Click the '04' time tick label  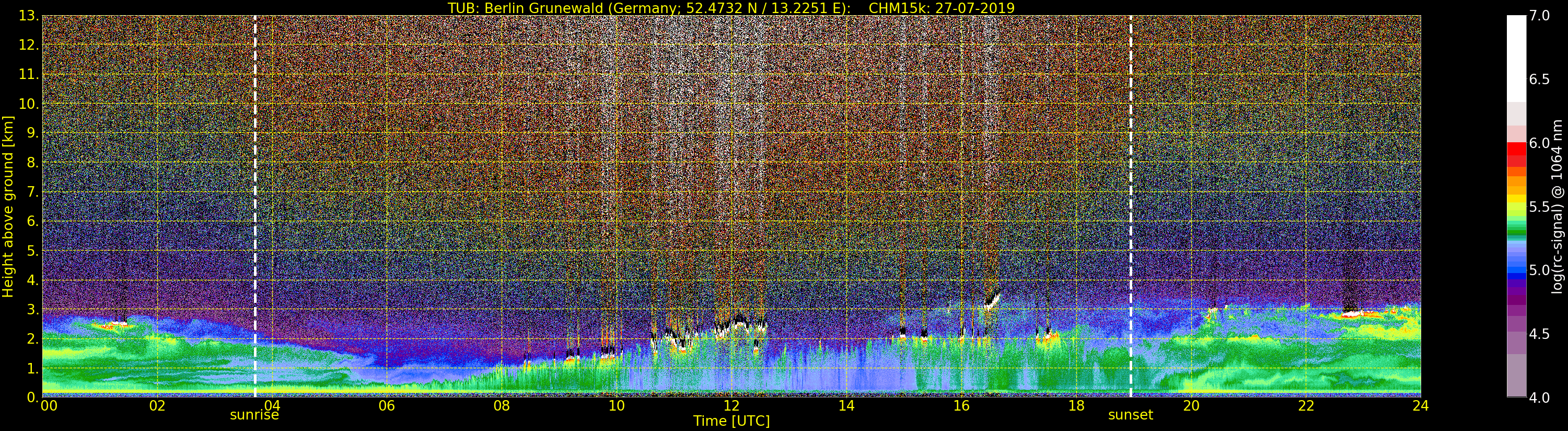coord(272,406)
